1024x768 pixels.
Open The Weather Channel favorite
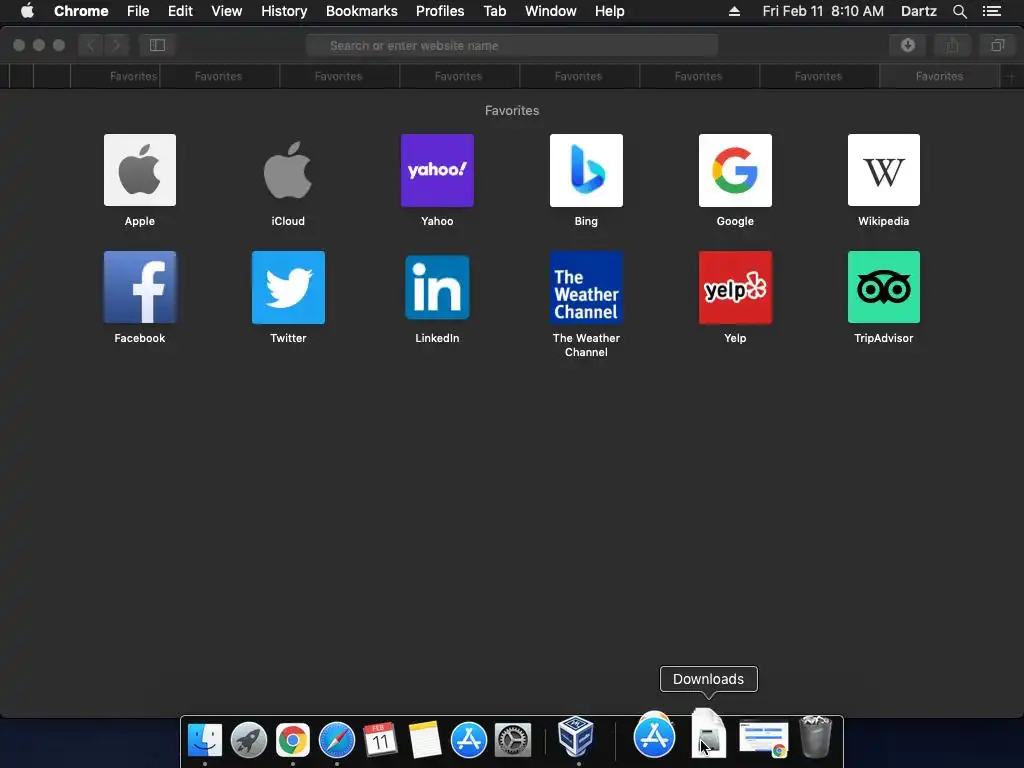click(x=586, y=287)
